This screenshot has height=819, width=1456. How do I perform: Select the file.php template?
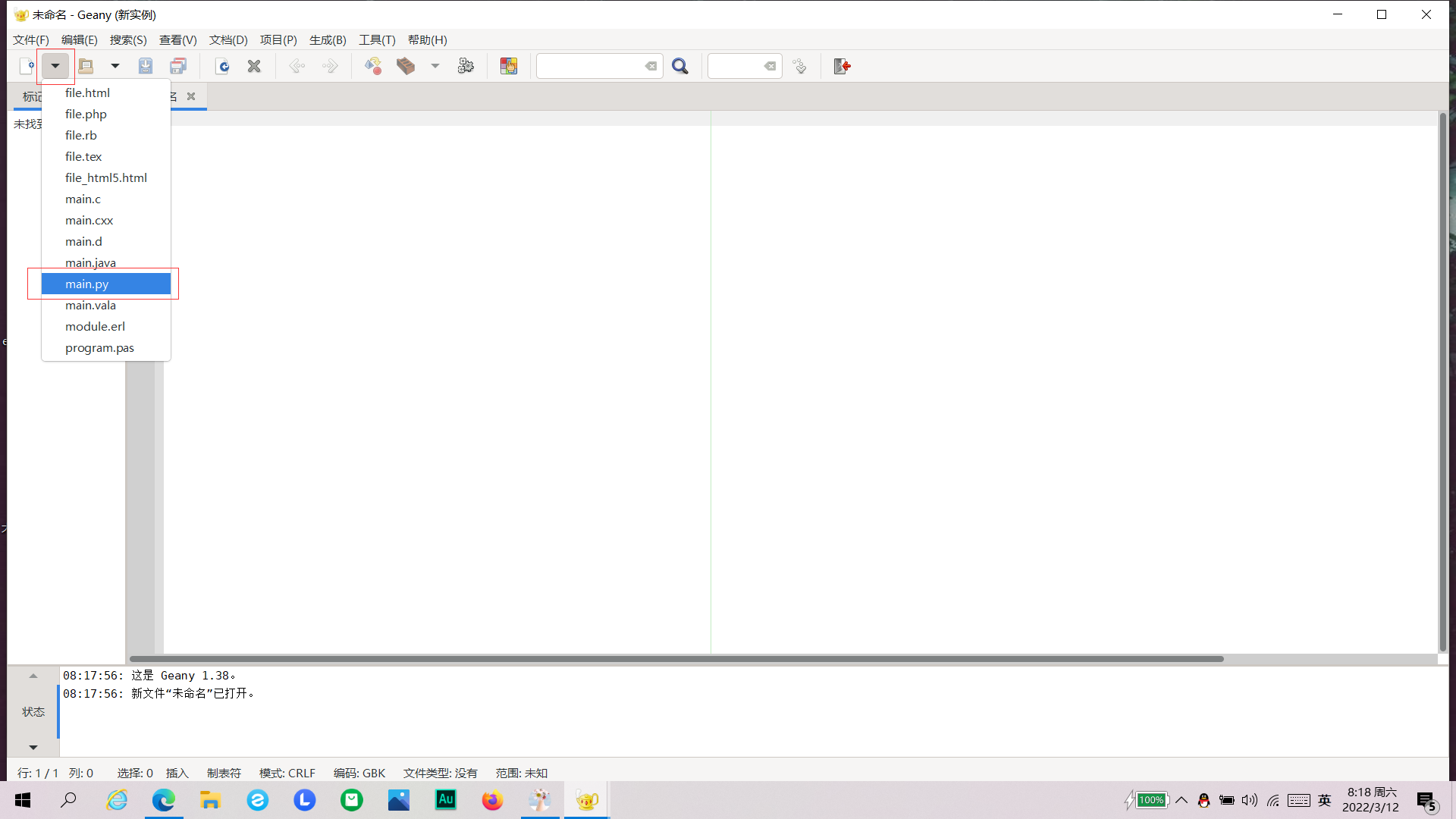pyautogui.click(x=106, y=114)
